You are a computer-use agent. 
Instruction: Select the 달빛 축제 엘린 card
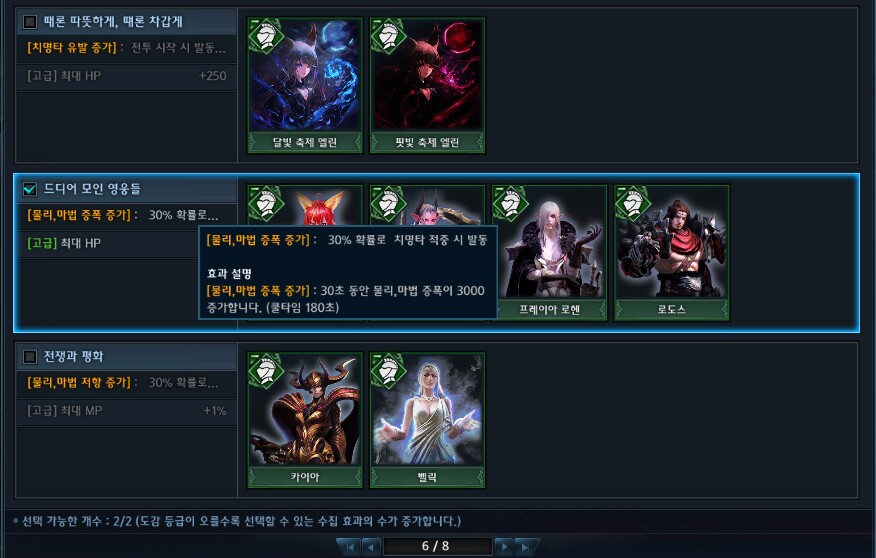(x=305, y=85)
